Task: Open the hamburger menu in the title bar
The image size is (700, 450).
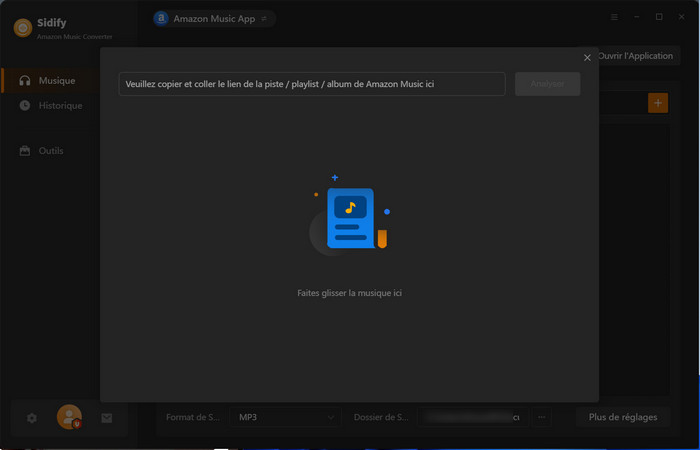Action: [x=613, y=18]
